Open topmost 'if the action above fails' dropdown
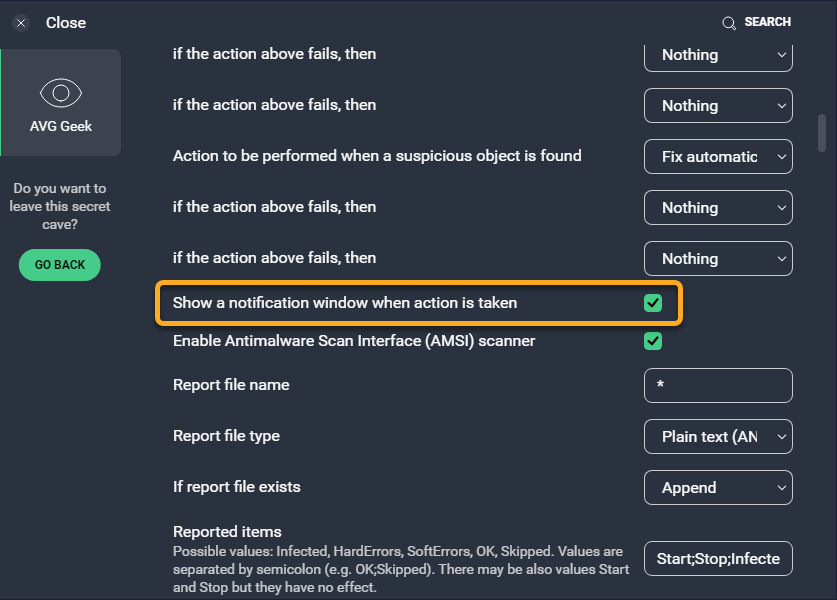The image size is (837, 600). coord(718,55)
